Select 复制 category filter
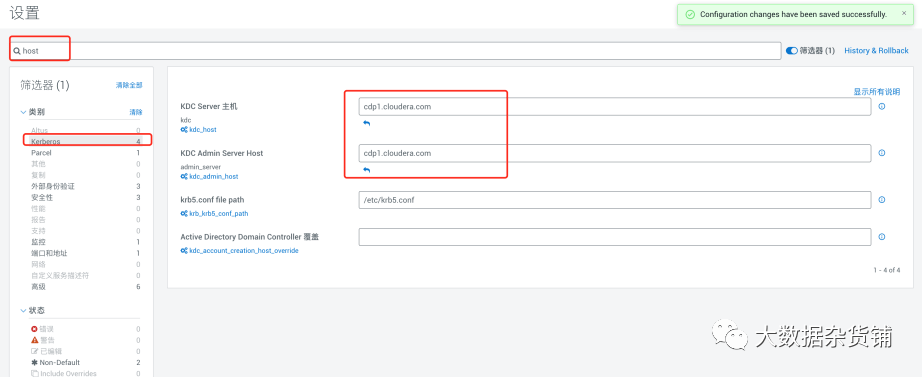922x377 pixels. [85, 175]
